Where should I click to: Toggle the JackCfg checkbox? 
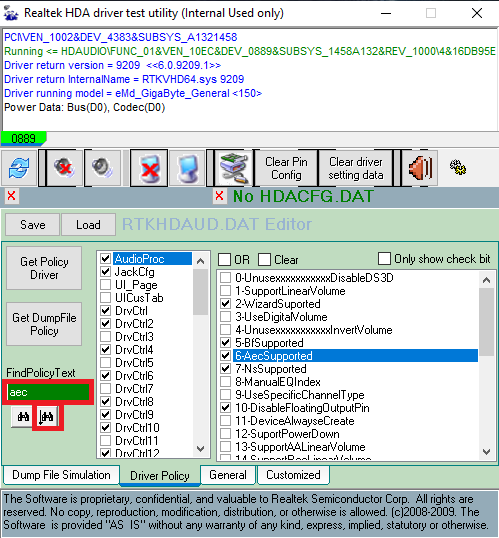pos(105,272)
